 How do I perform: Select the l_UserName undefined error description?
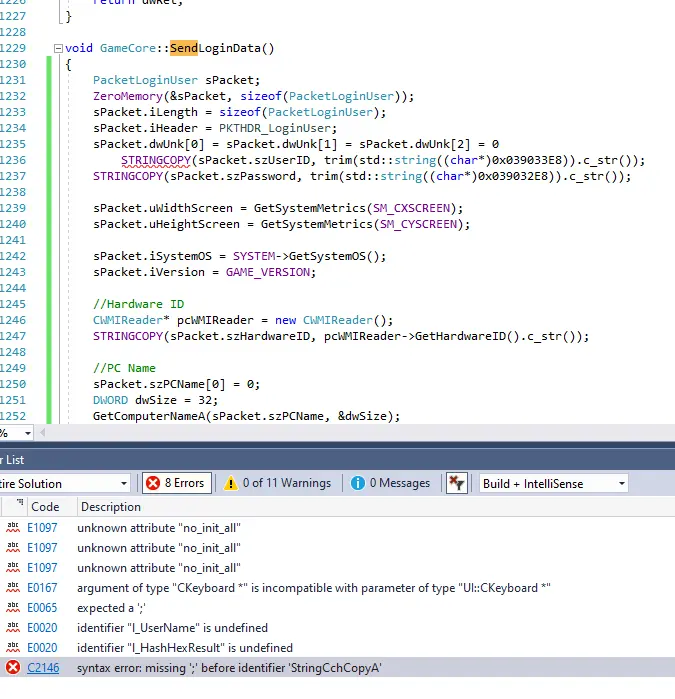tap(173, 628)
